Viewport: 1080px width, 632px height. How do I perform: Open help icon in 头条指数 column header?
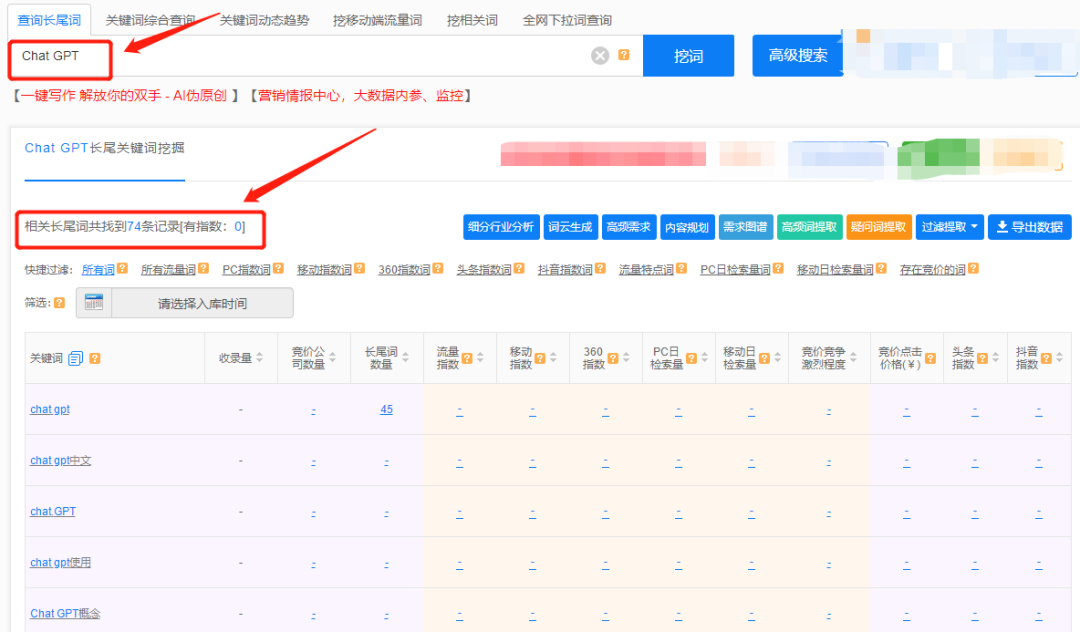(x=983, y=358)
